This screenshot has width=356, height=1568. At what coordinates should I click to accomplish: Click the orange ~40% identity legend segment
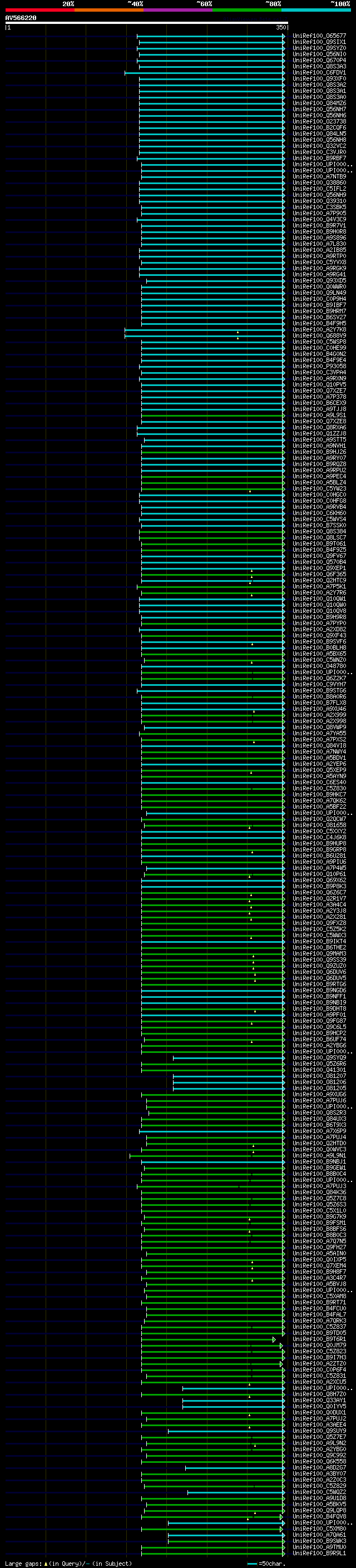pyautogui.click(x=109, y=10)
